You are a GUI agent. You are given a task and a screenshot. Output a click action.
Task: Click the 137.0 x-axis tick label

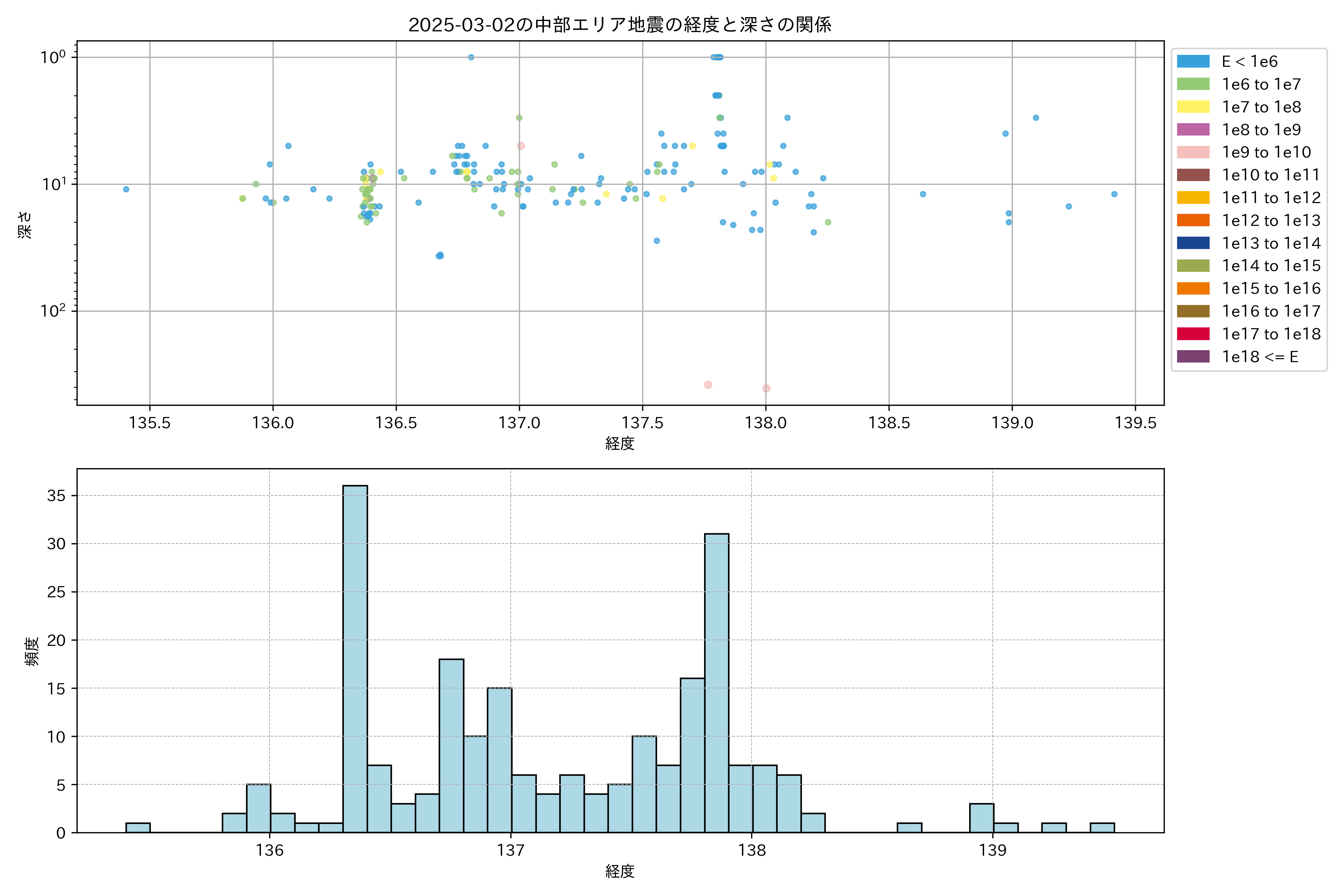(x=519, y=423)
